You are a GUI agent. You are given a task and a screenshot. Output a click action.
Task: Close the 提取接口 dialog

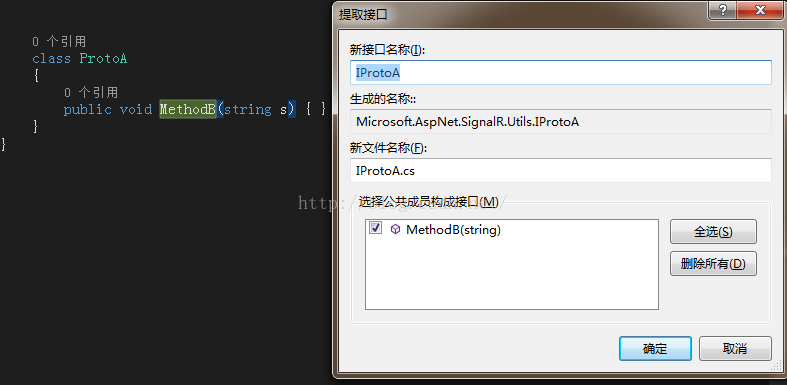tap(761, 10)
